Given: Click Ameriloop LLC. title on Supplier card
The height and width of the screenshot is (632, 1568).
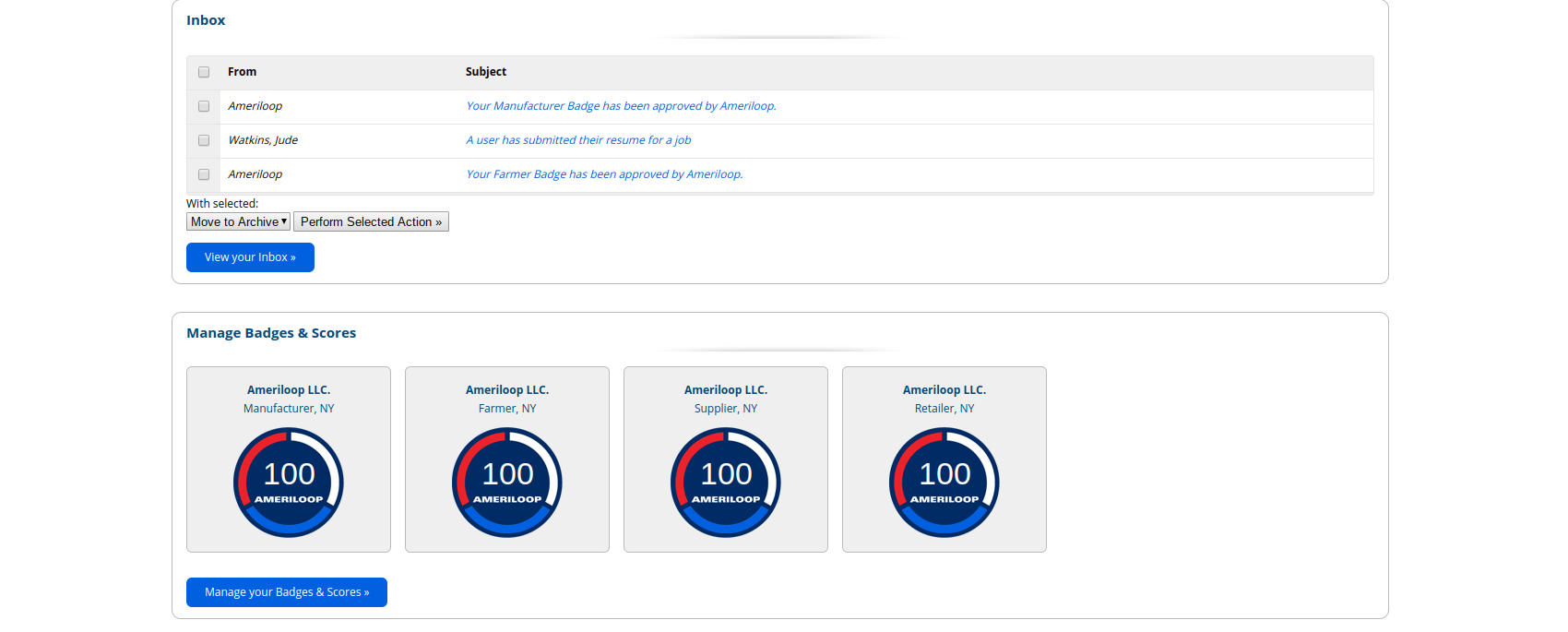Looking at the screenshot, I should tap(726, 390).
